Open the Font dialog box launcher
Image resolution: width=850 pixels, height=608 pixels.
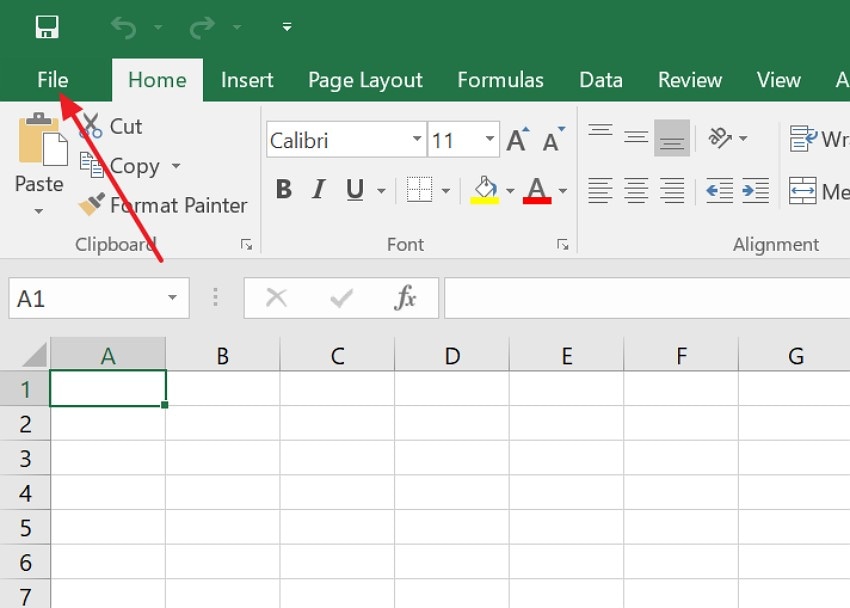(563, 244)
